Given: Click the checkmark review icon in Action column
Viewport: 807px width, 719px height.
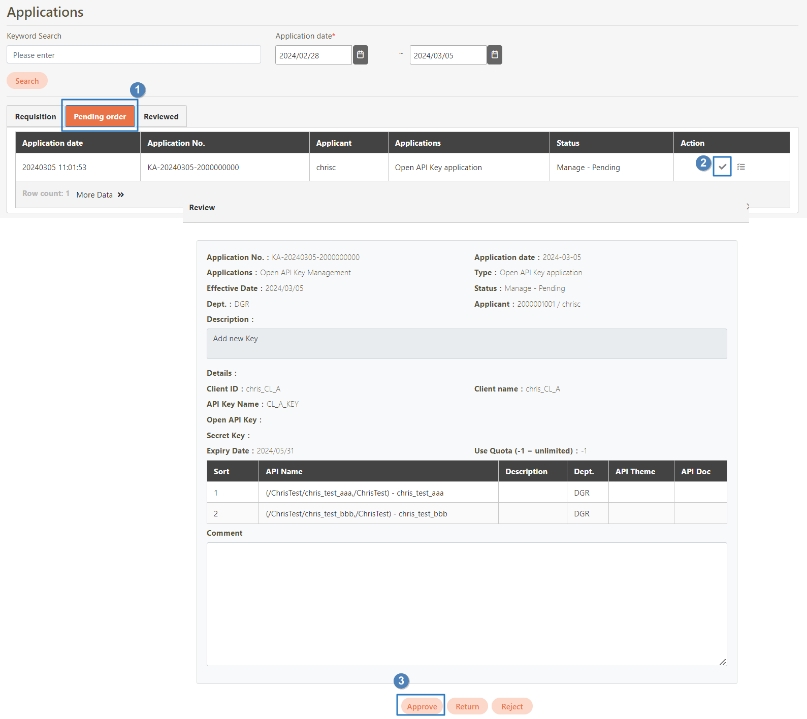Looking at the screenshot, I should coord(722,167).
